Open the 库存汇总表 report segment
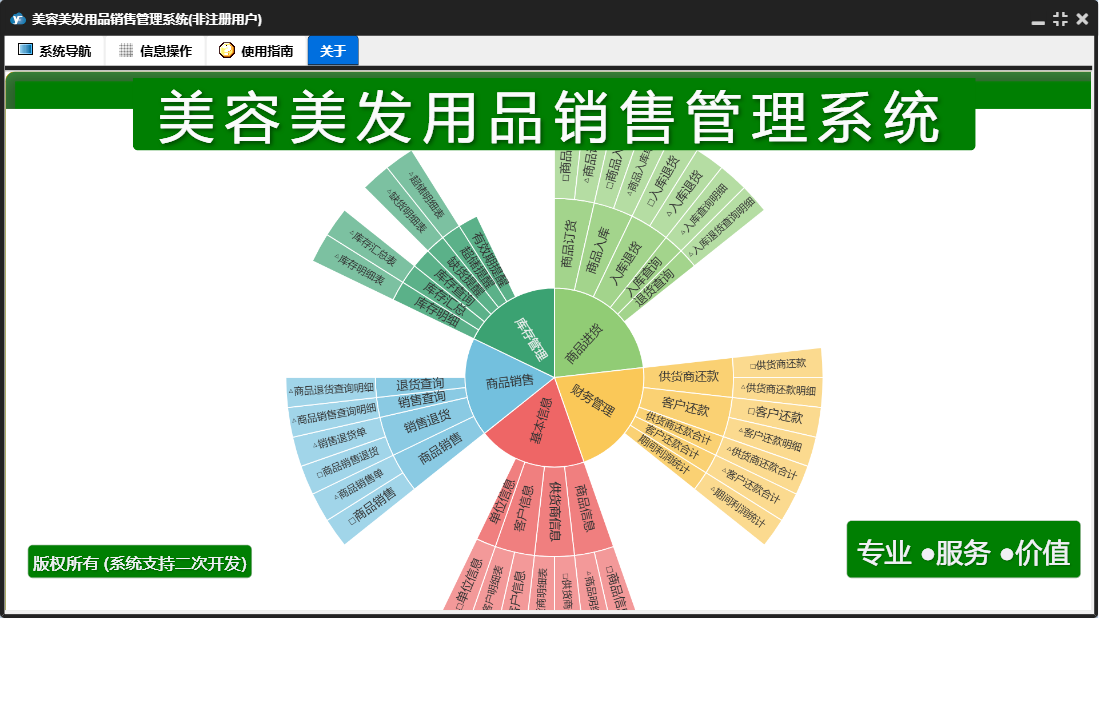 tap(373, 249)
